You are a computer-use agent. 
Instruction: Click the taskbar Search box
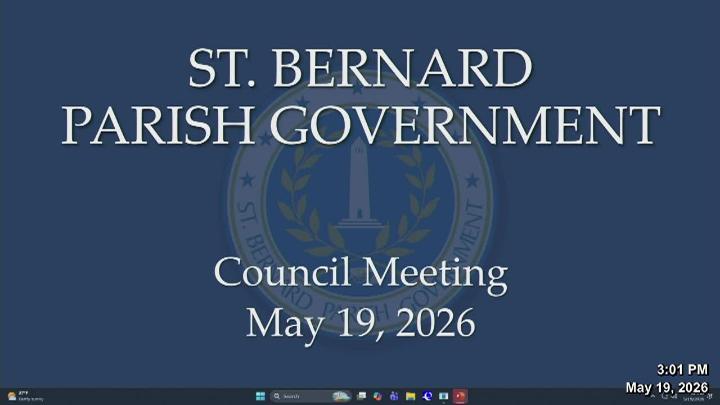[x=311, y=396]
